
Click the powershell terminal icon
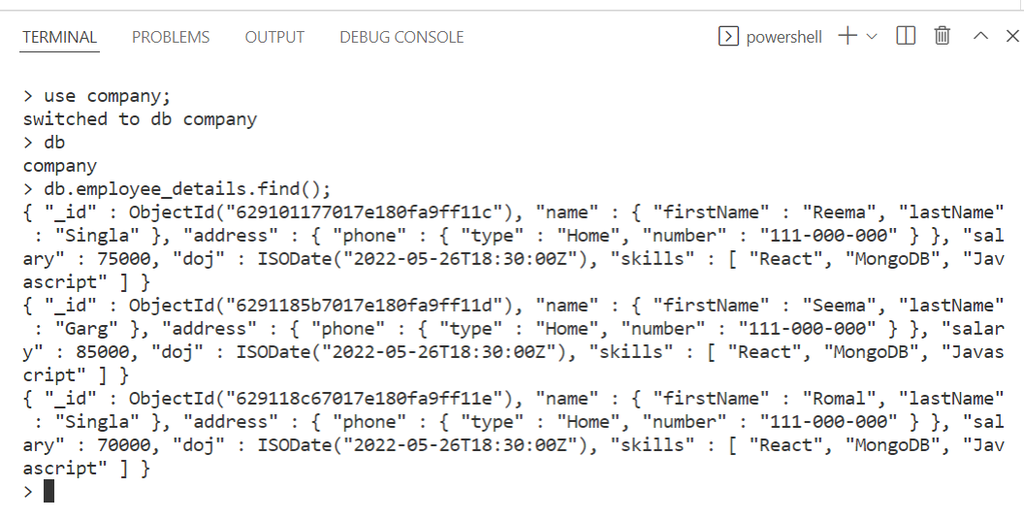(728, 36)
